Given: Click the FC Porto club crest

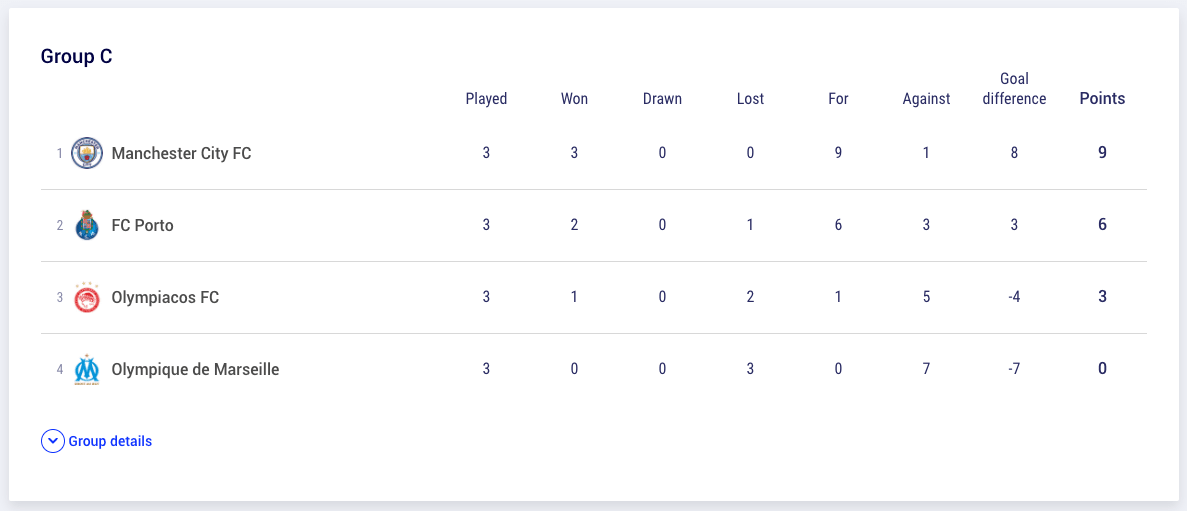Looking at the screenshot, I should click(x=86, y=225).
